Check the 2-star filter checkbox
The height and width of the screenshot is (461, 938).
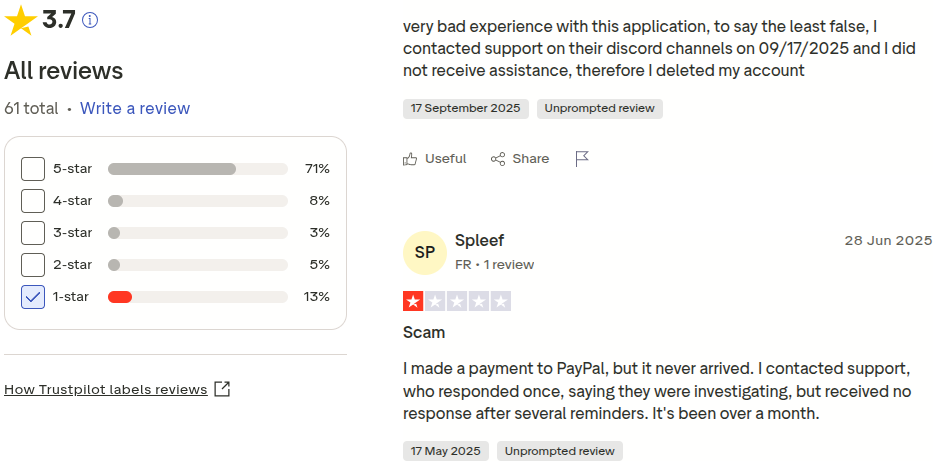(x=33, y=265)
